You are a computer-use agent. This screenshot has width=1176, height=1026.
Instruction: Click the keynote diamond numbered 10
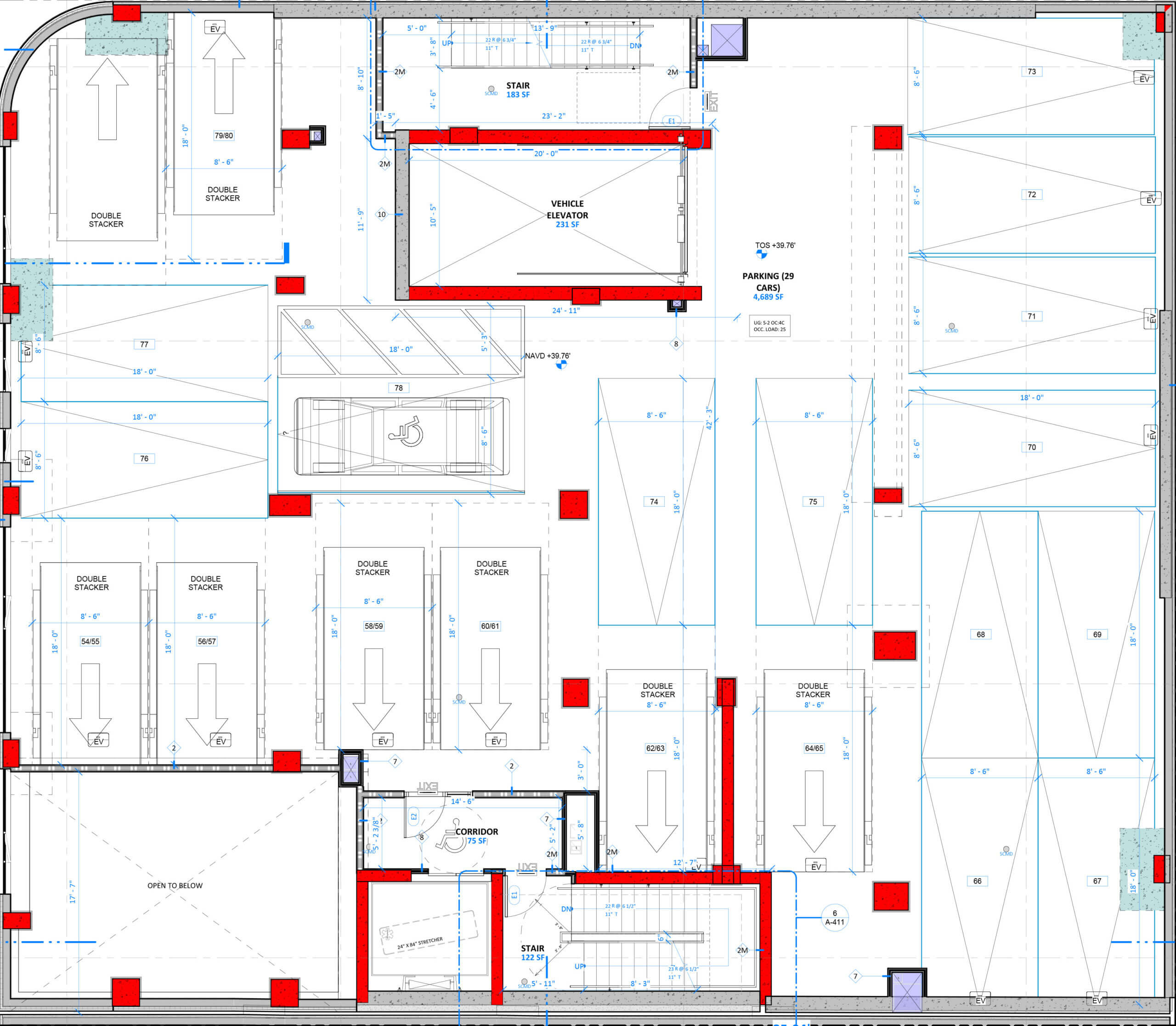pos(381,214)
